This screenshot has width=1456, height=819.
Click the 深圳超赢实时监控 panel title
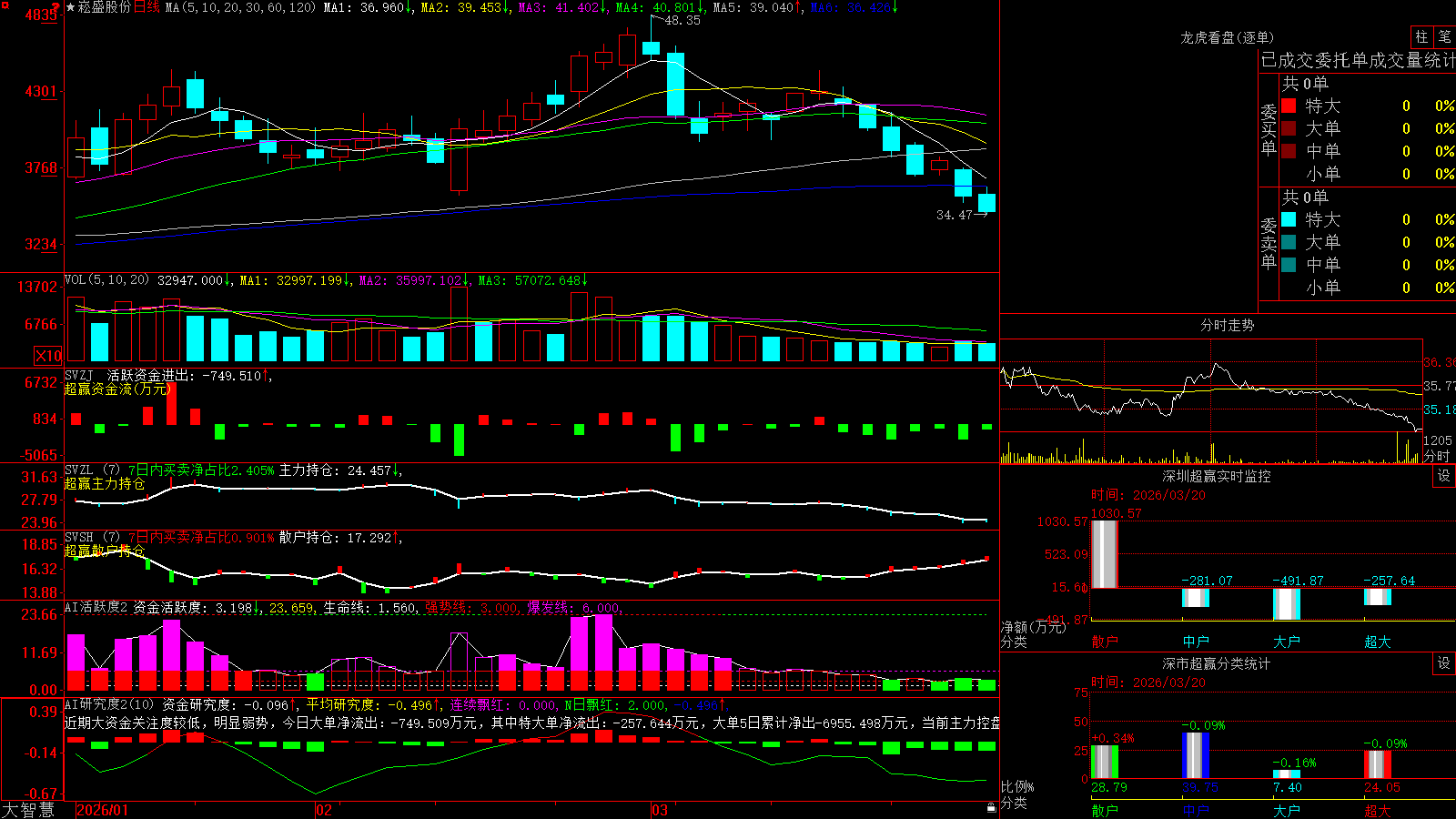tap(1216, 476)
